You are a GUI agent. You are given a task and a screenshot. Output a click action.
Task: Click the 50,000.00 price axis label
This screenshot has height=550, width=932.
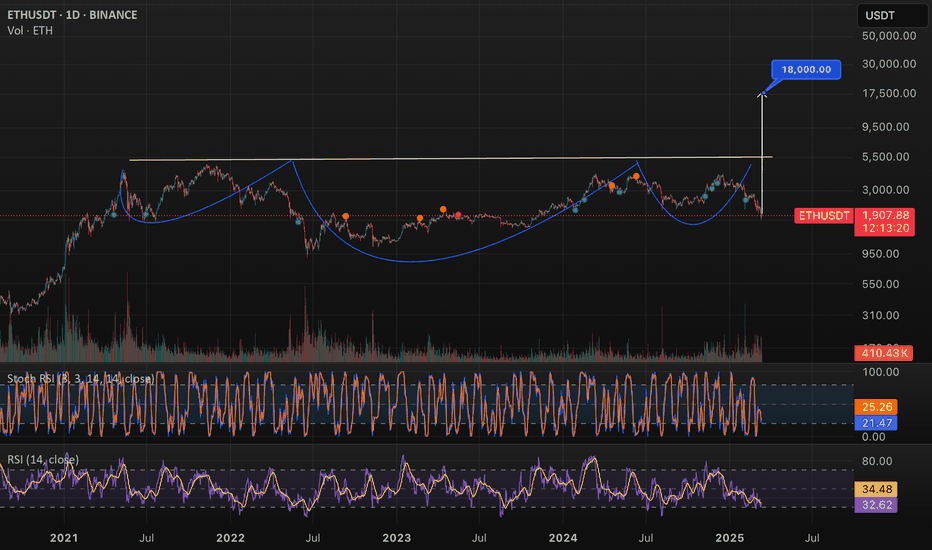[x=889, y=36]
